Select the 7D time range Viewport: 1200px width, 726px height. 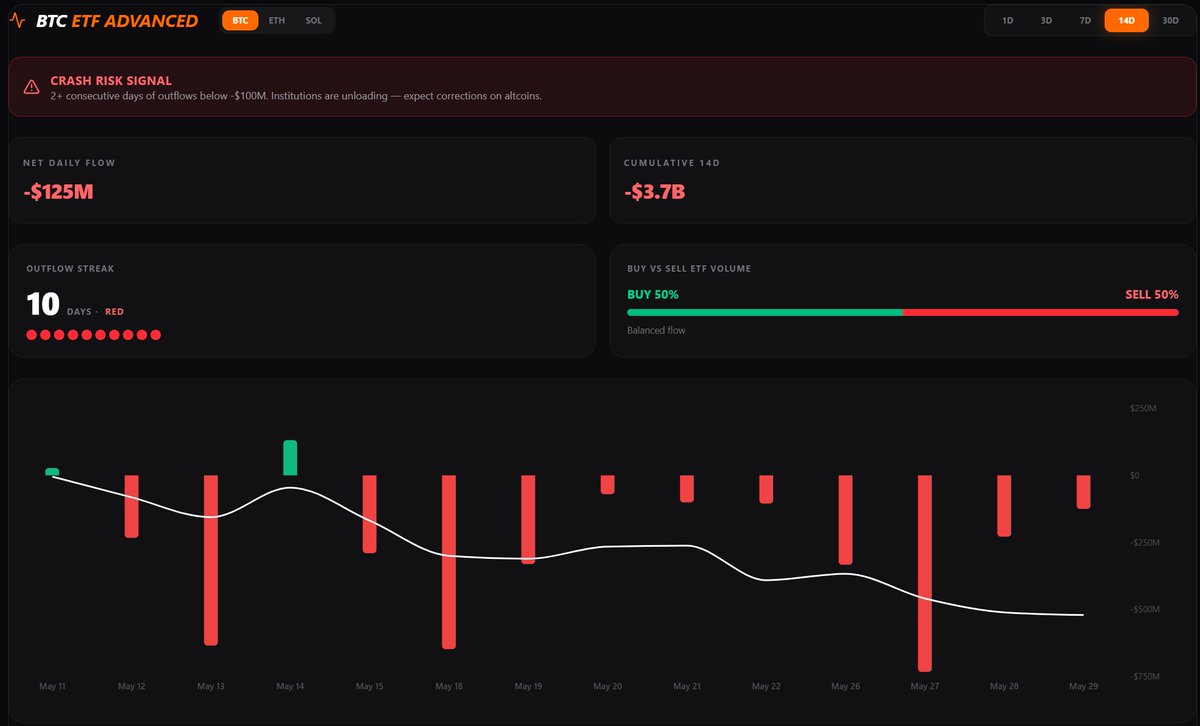(1085, 20)
